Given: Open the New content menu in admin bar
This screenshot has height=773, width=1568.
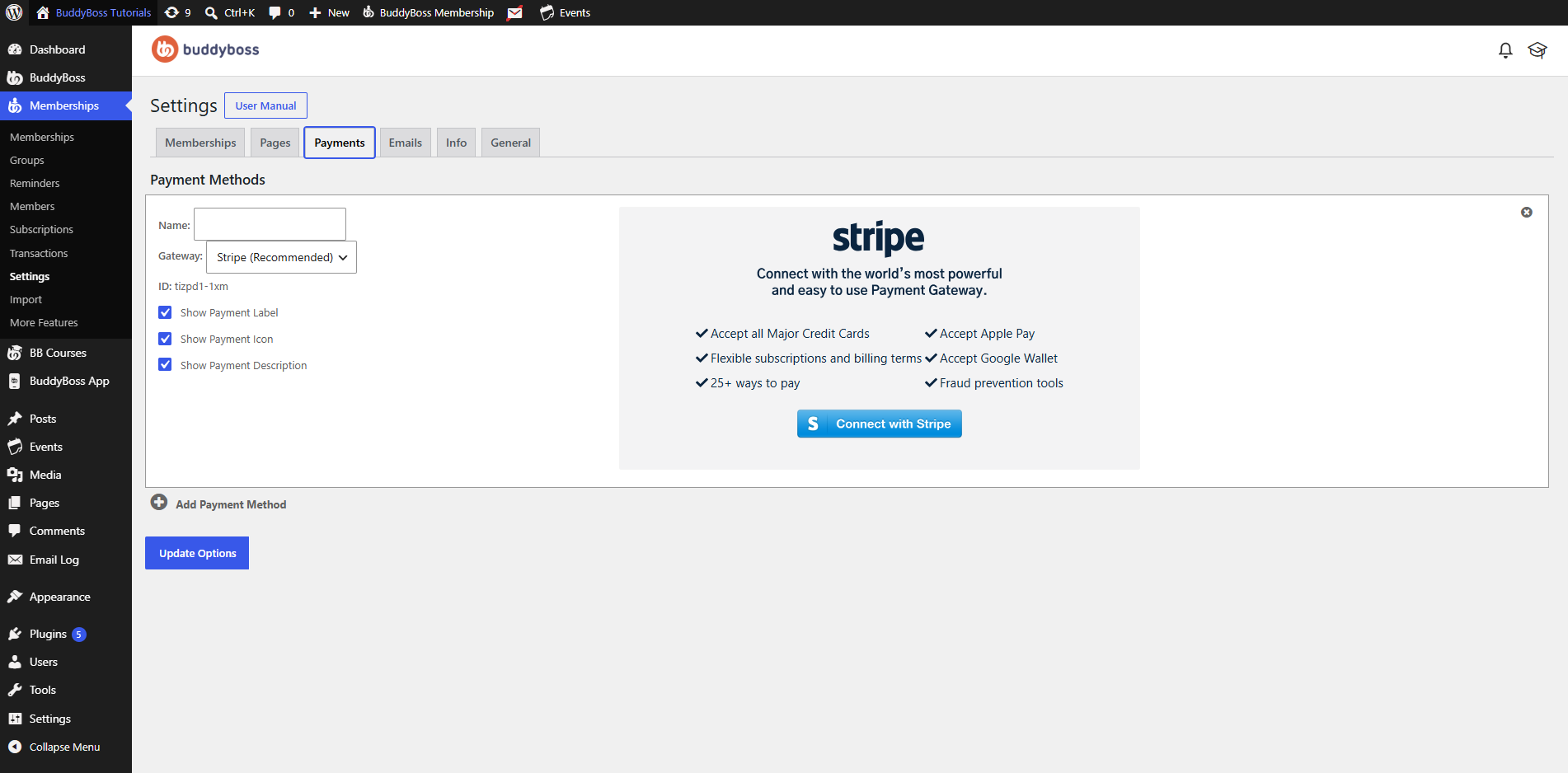Looking at the screenshot, I should [329, 12].
